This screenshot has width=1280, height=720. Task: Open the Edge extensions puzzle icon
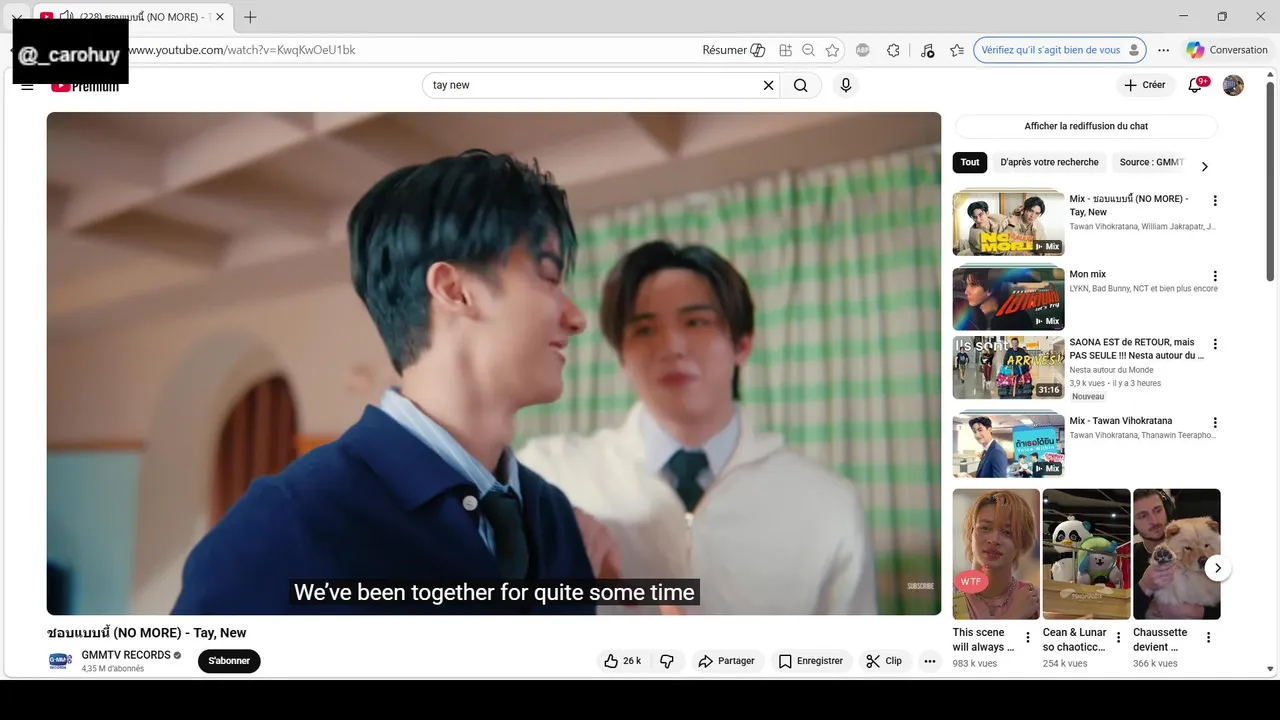tap(894, 50)
